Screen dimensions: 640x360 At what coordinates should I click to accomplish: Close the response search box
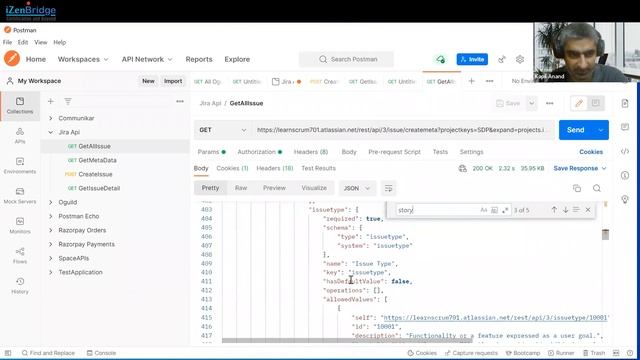pos(588,210)
